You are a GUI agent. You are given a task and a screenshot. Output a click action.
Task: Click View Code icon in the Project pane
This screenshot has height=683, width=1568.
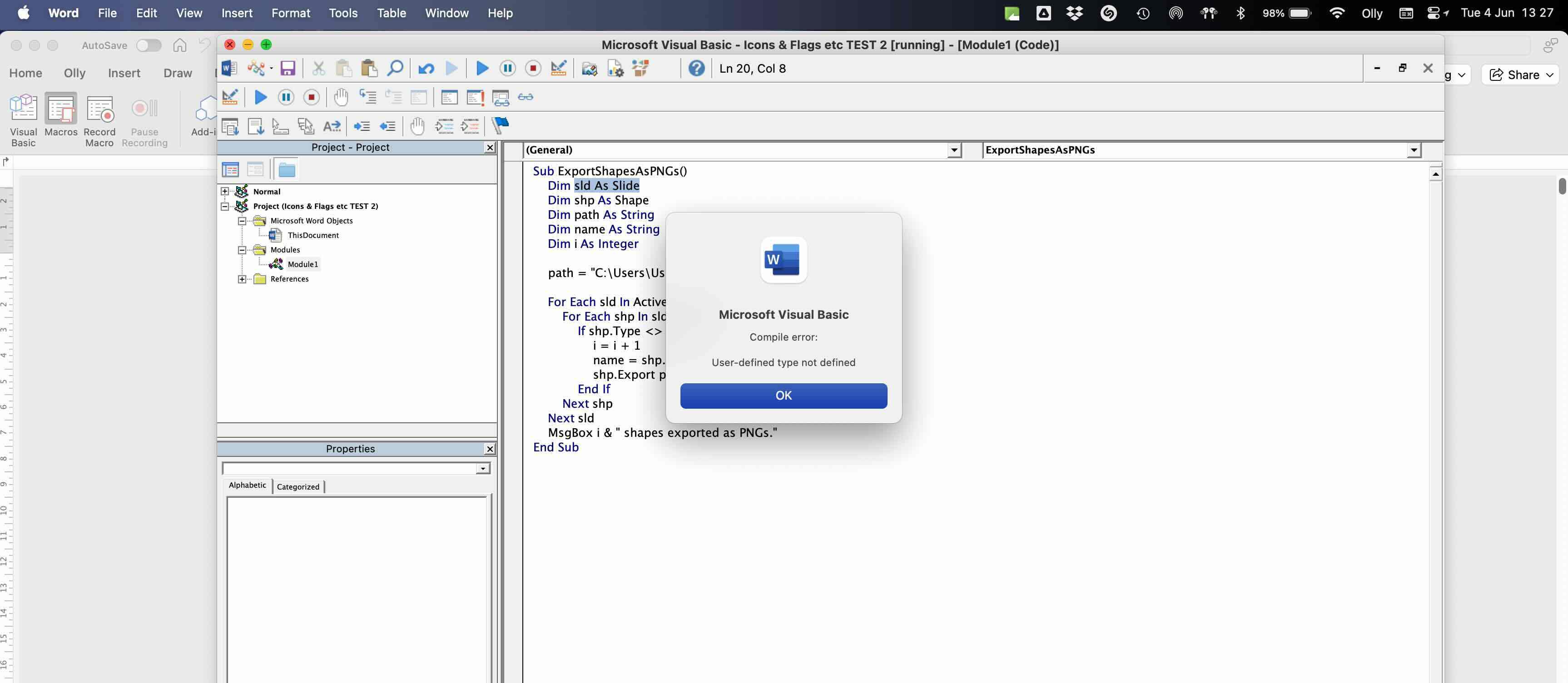coord(230,170)
